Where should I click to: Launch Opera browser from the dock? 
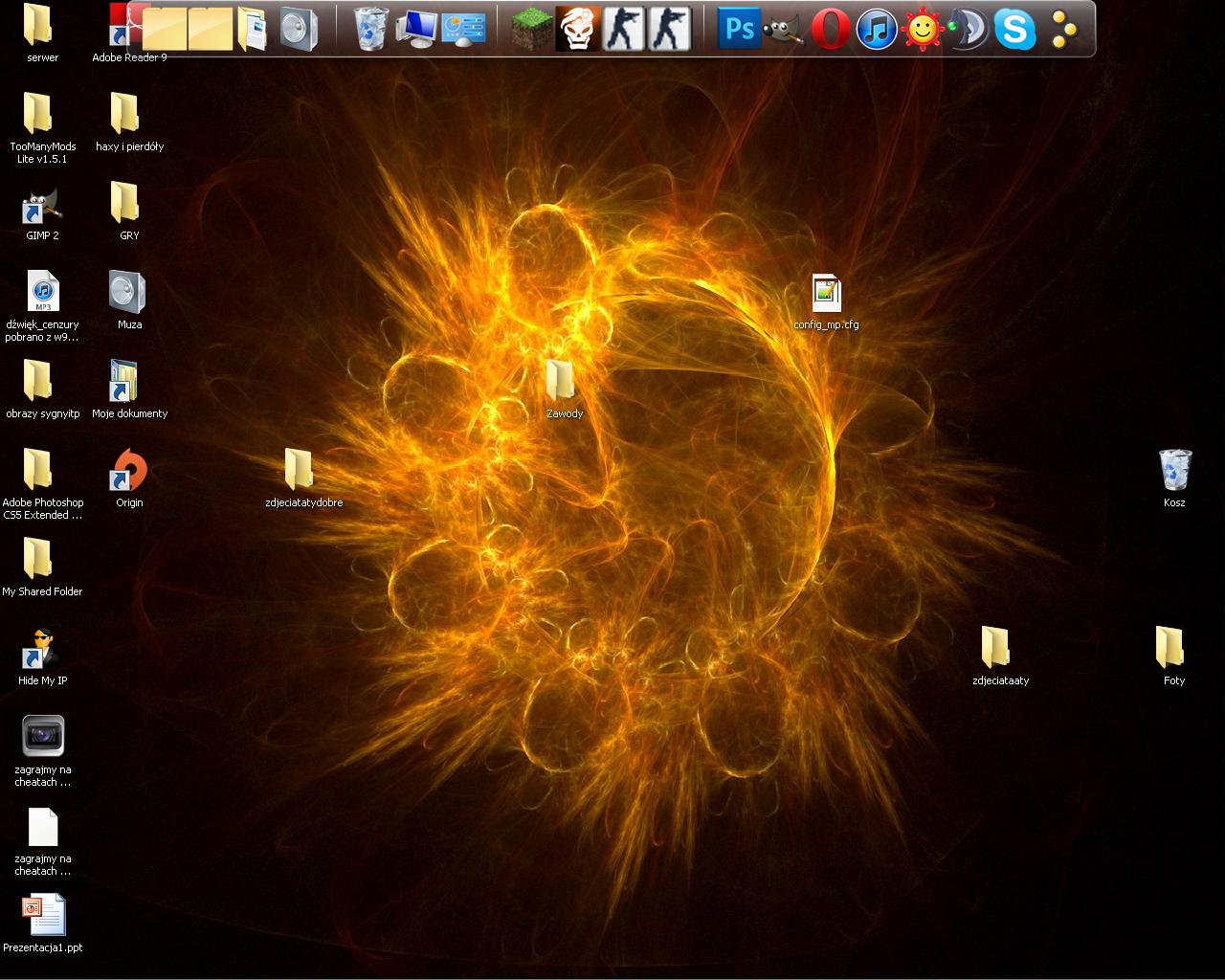pyautogui.click(x=831, y=29)
